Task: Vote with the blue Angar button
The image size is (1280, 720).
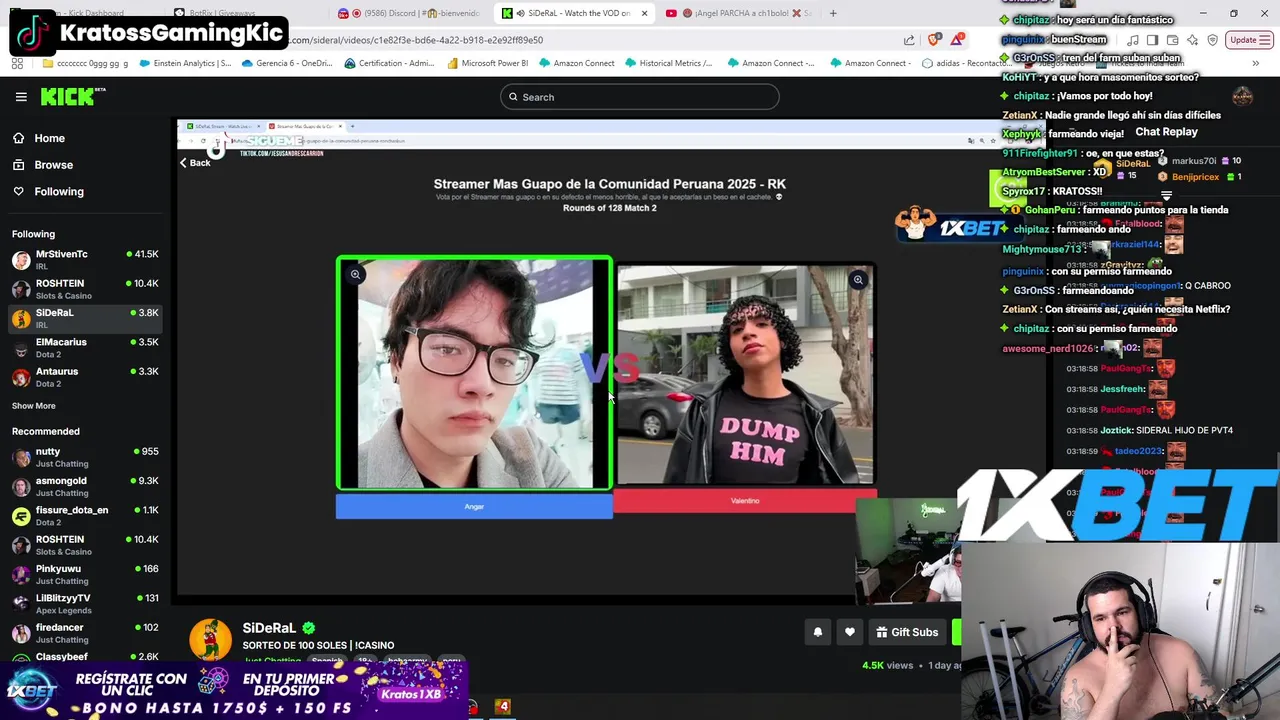Action: (474, 507)
